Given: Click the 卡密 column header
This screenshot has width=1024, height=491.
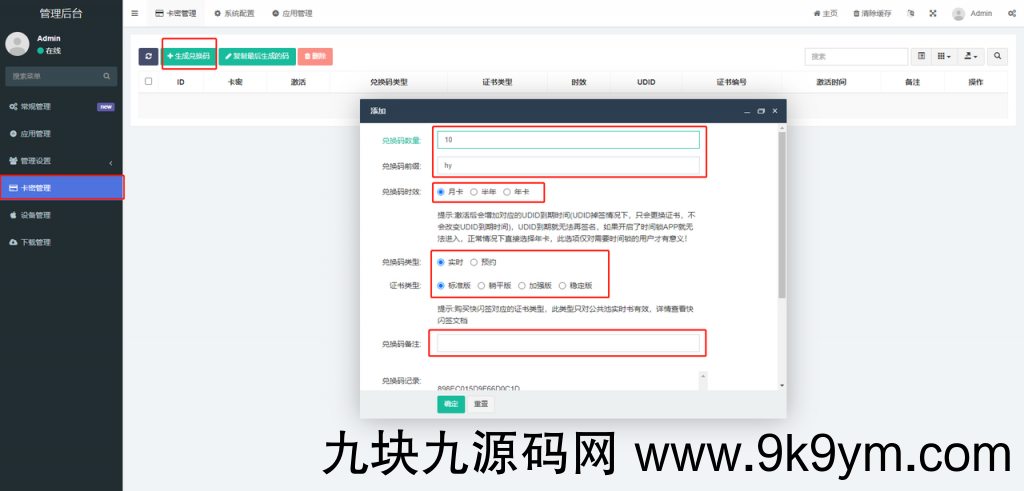Looking at the screenshot, I should [x=235, y=82].
